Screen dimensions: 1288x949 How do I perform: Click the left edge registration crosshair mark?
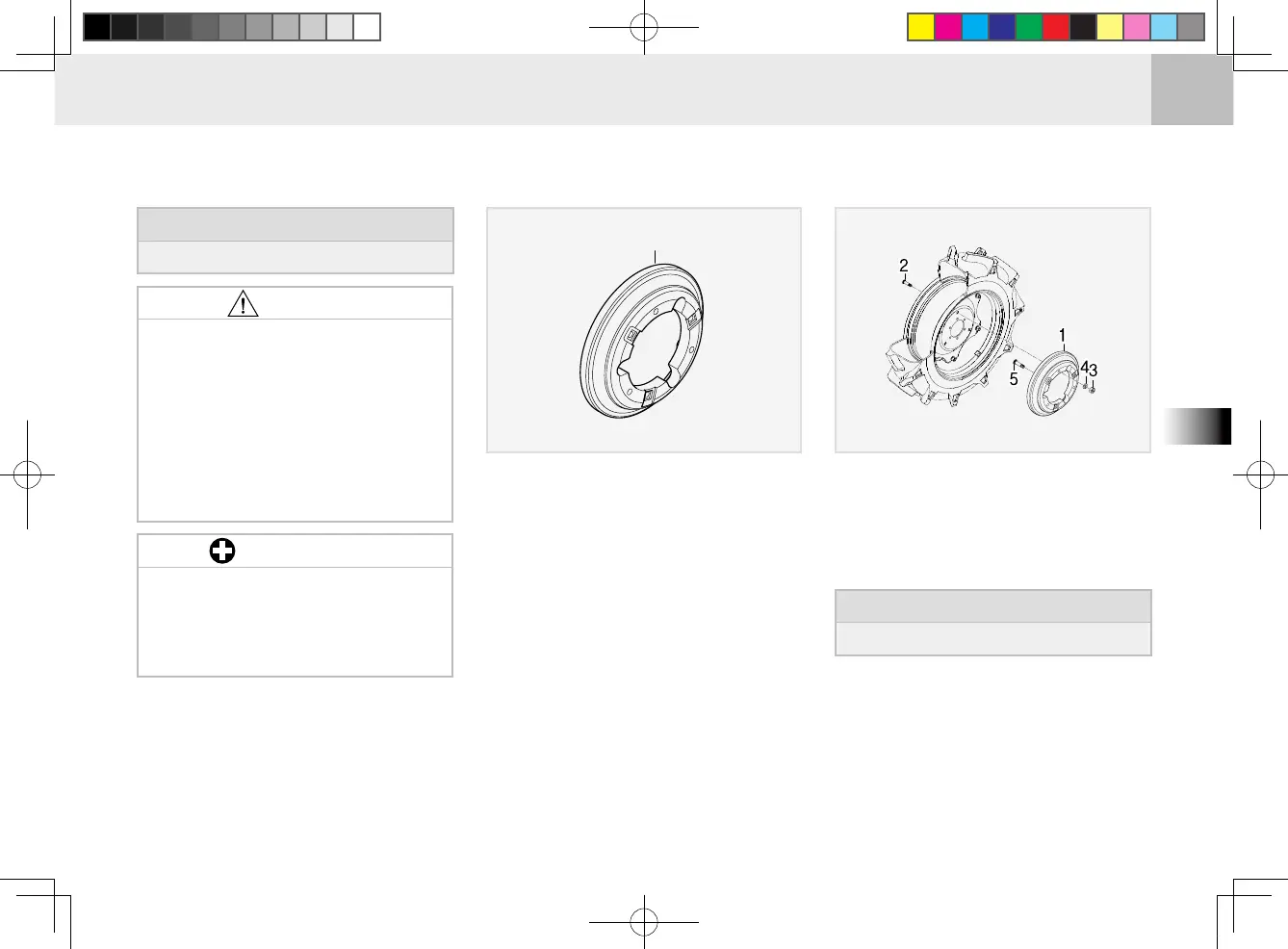click(x=27, y=474)
